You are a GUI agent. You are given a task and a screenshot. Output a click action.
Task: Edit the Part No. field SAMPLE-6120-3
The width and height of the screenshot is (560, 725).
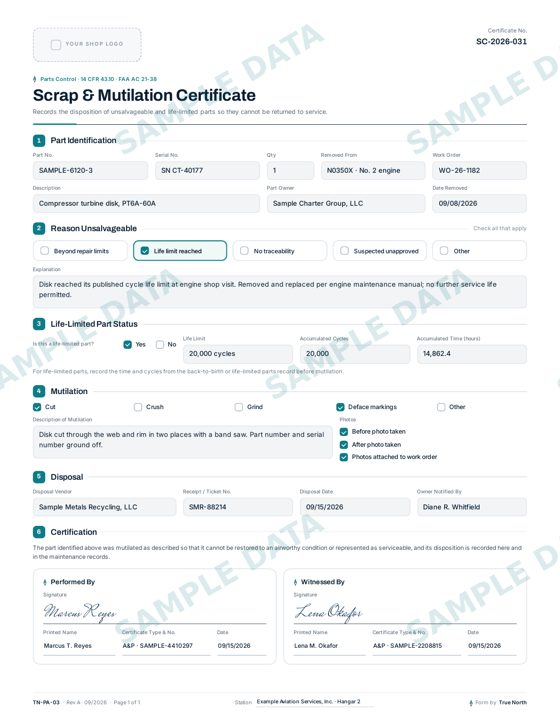pyautogui.click(x=91, y=171)
